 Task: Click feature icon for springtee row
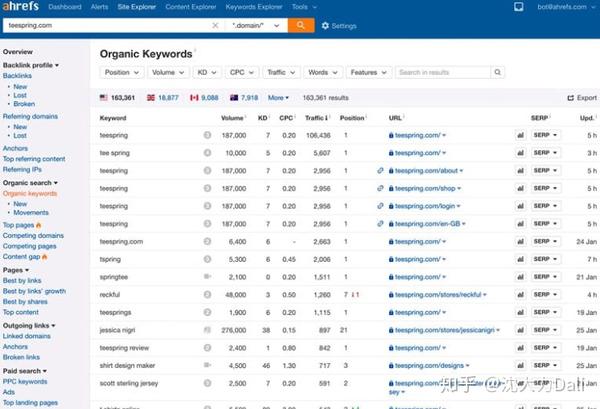tap(207, 277)
